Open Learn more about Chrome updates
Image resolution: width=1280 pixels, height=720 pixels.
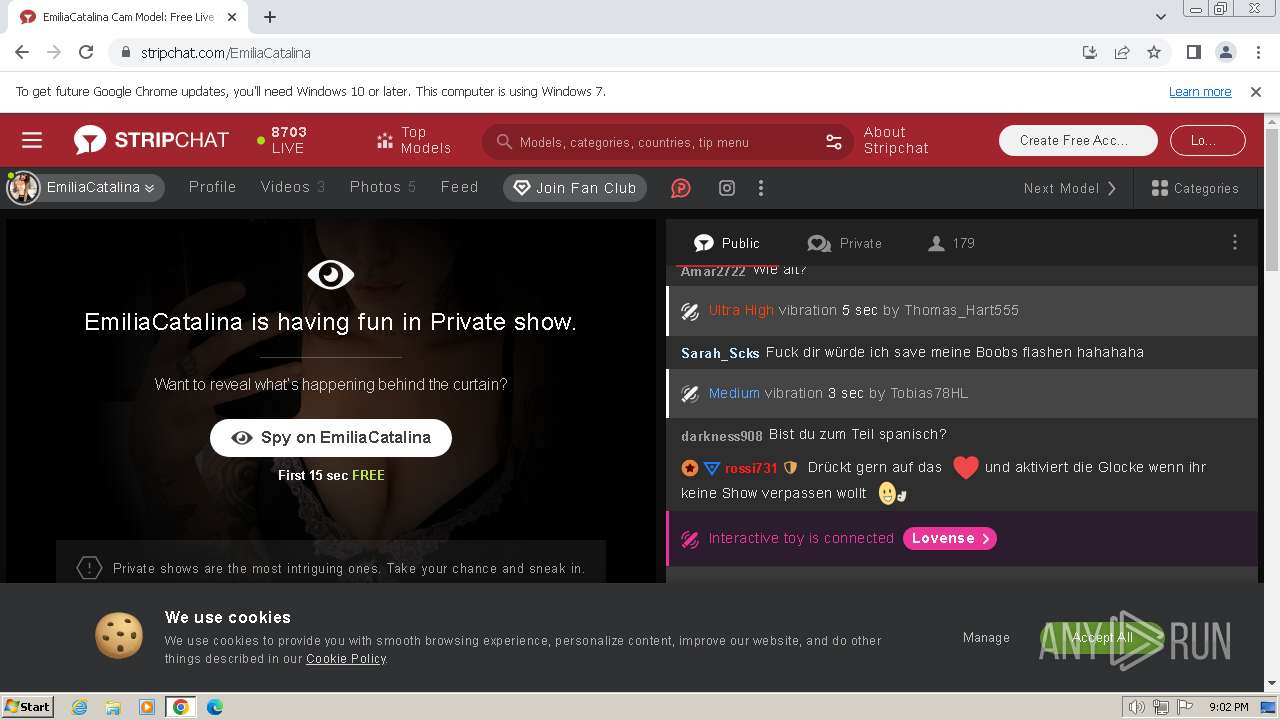tap(1200, 91)
